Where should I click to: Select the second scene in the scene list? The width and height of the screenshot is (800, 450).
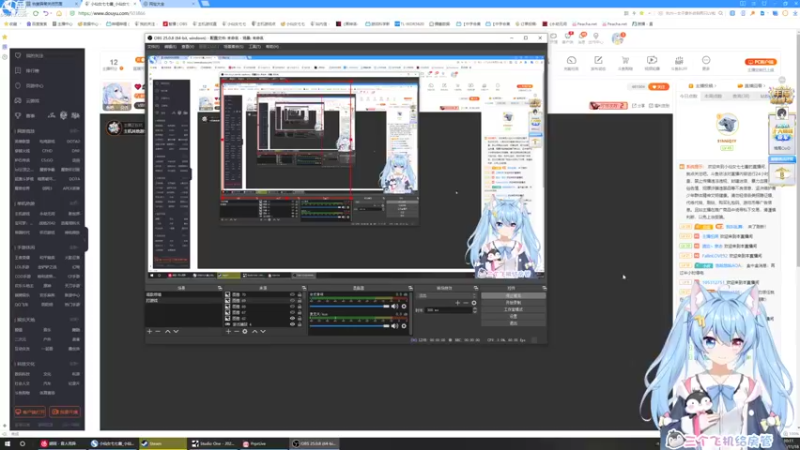click(x=184, y=301)
